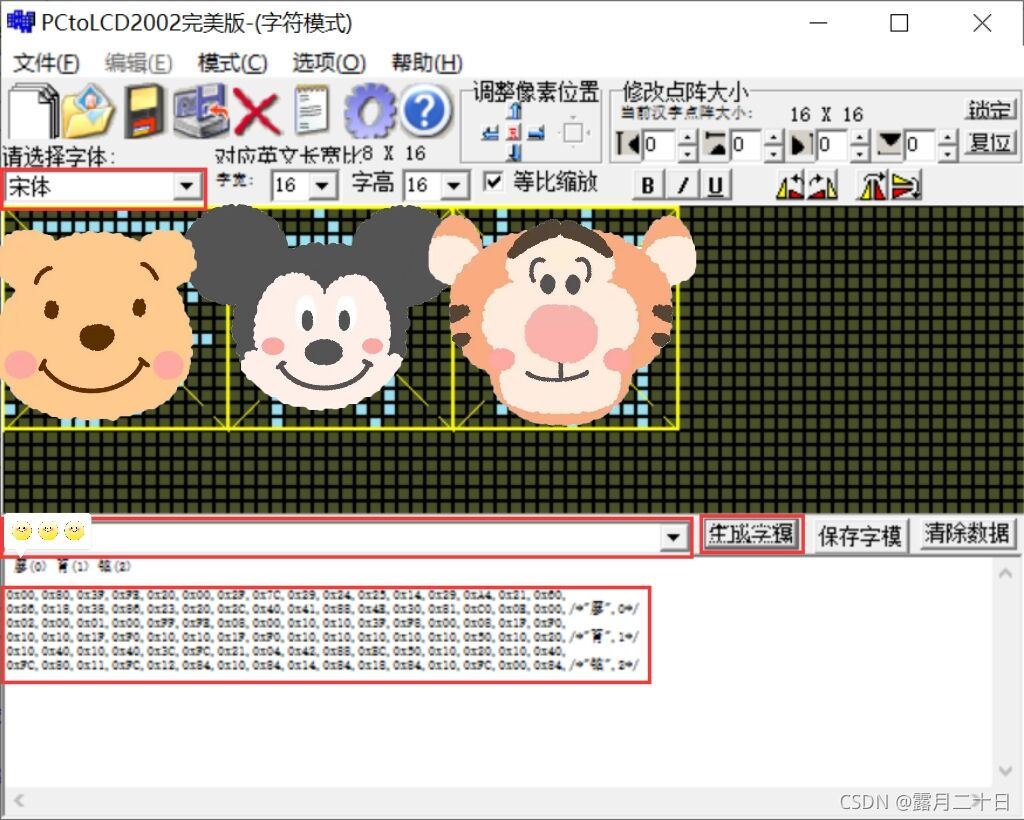Click the red X delete icon
The width and height of the screenshot is (1024, 820).
point(257,112)
